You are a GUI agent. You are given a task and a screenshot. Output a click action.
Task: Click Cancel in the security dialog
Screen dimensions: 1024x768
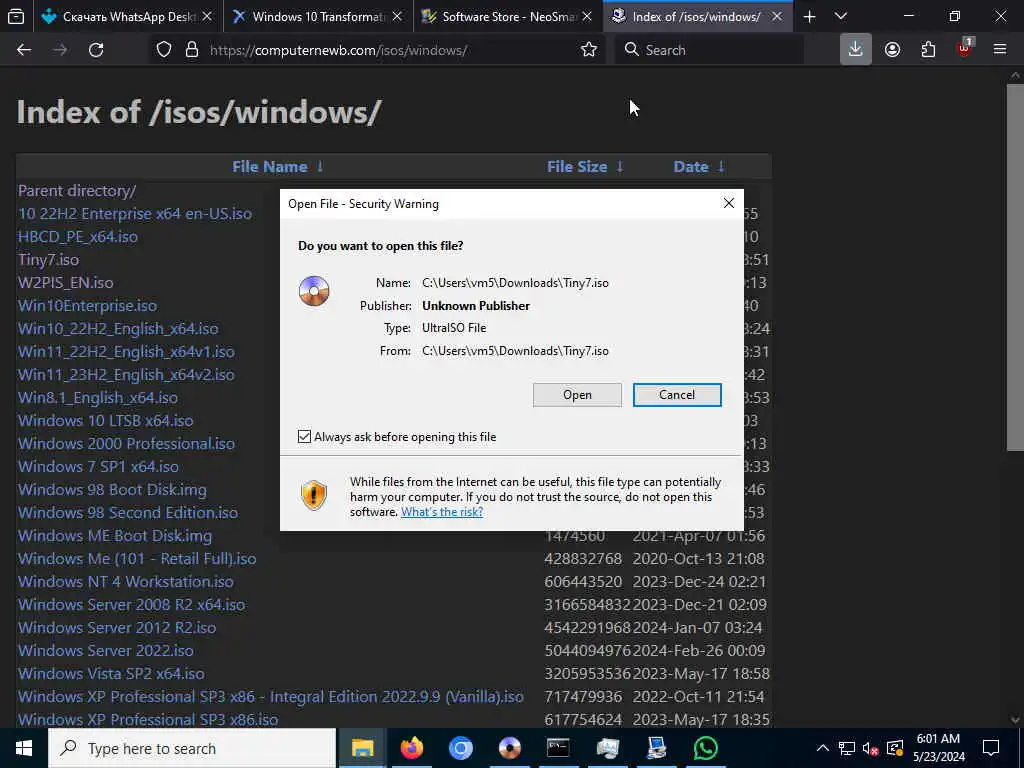tap(677, 394)
